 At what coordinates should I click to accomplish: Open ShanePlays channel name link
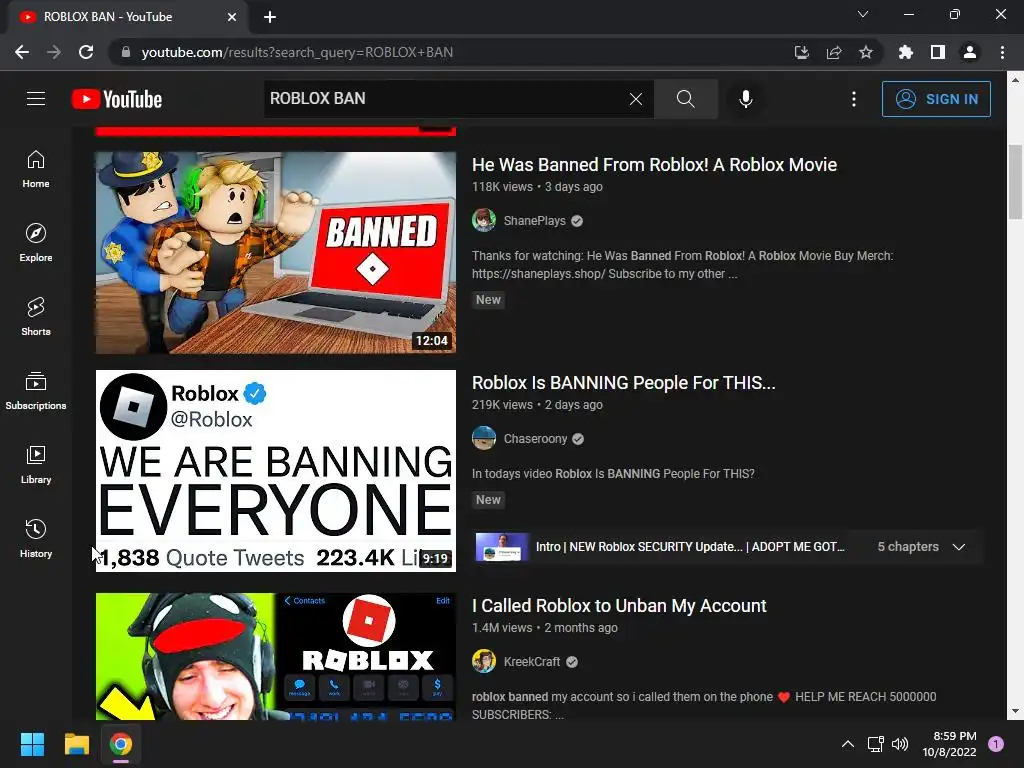point(534,221)
